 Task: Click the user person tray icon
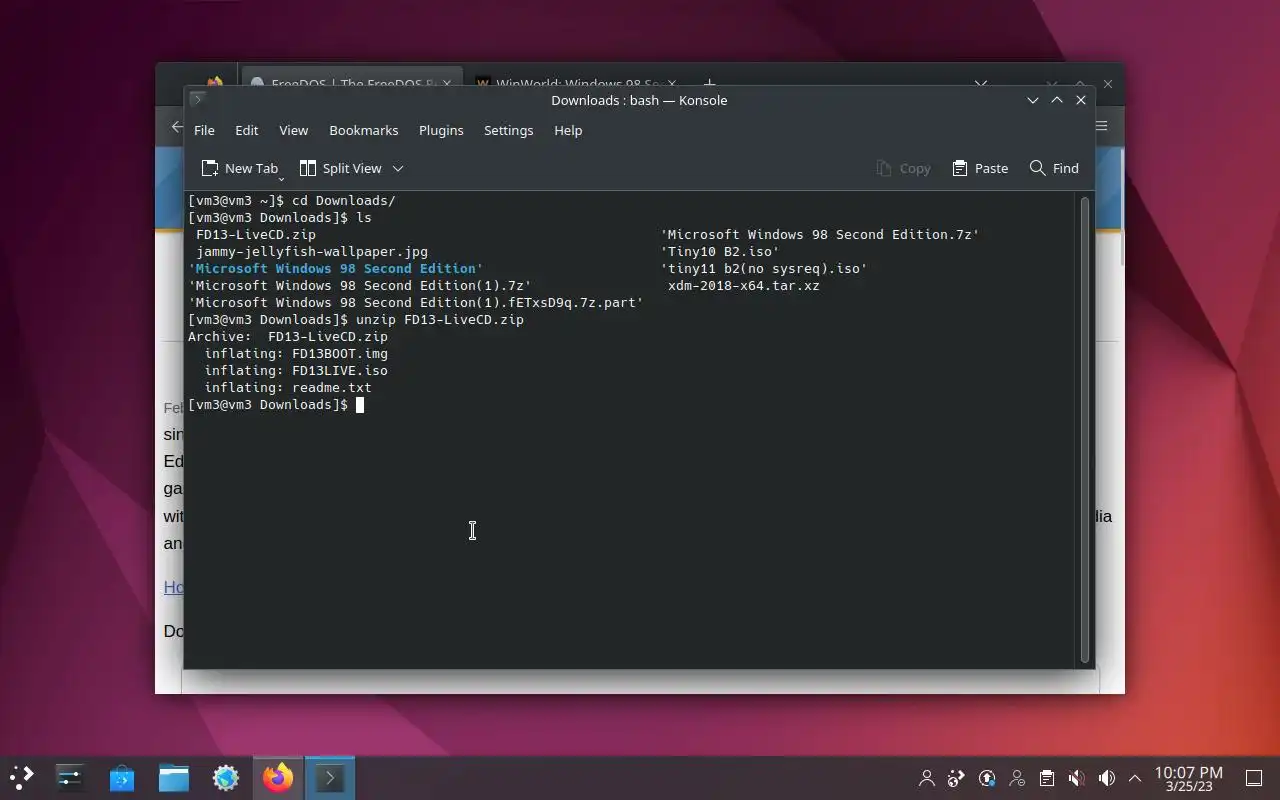927,778
